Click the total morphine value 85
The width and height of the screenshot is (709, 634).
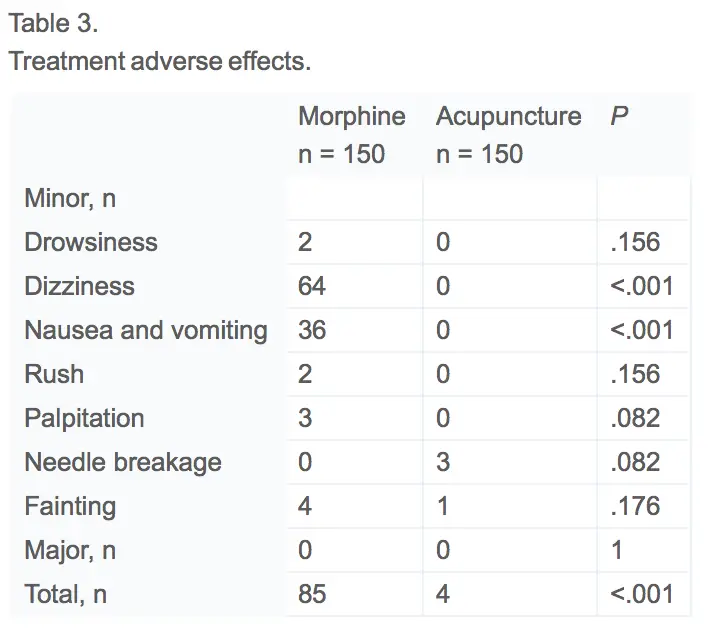coord(312,594)
